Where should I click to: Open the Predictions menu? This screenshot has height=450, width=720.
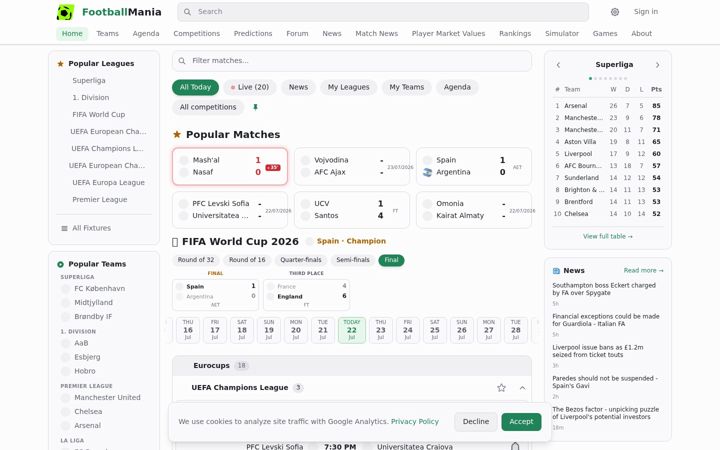point(253,34)
